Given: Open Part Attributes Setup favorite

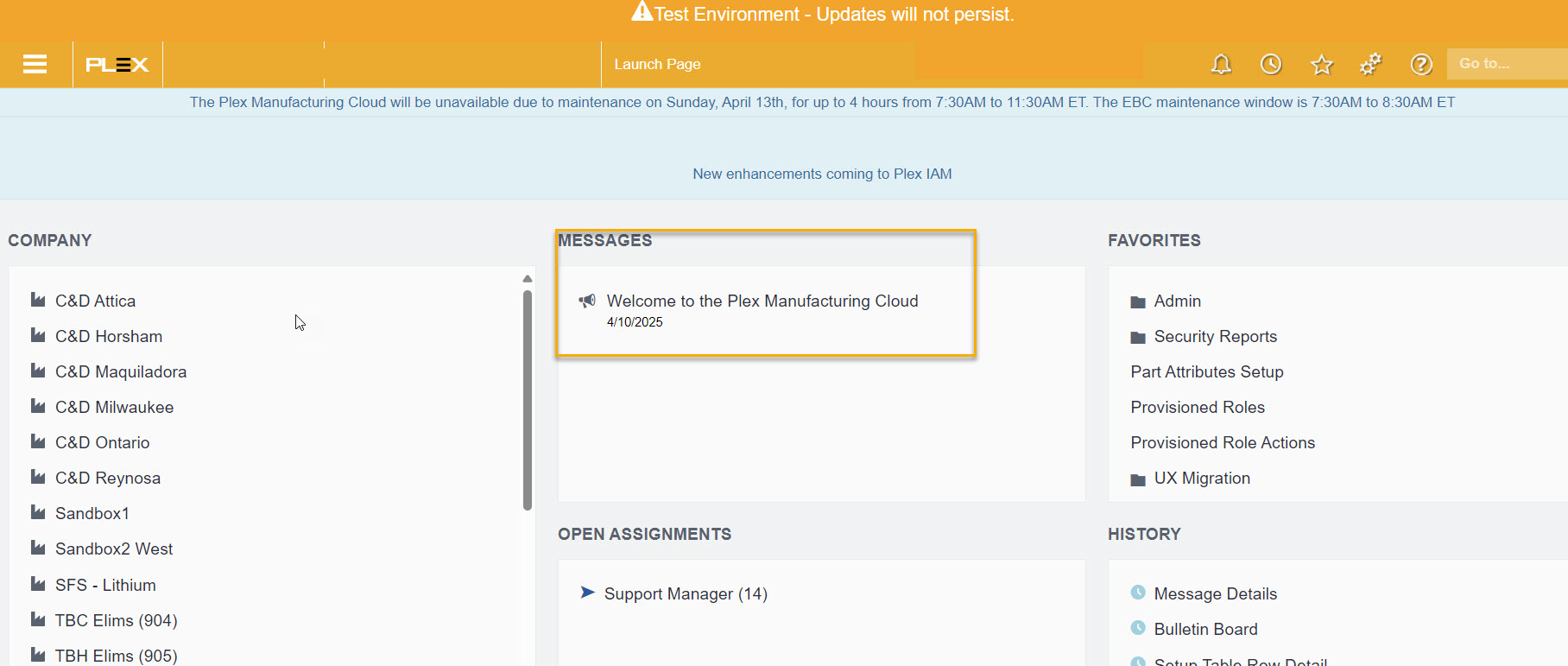Looking at the screenshot, I should coord(1207,371).
